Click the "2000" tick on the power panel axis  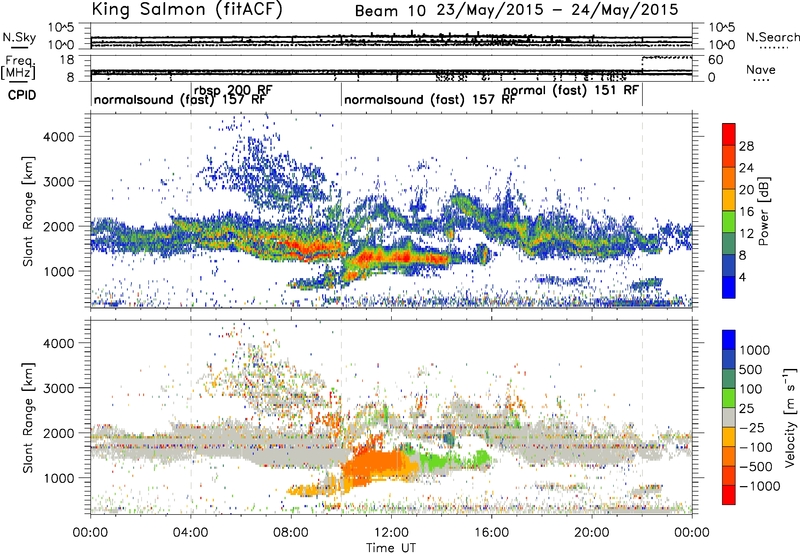59,226
